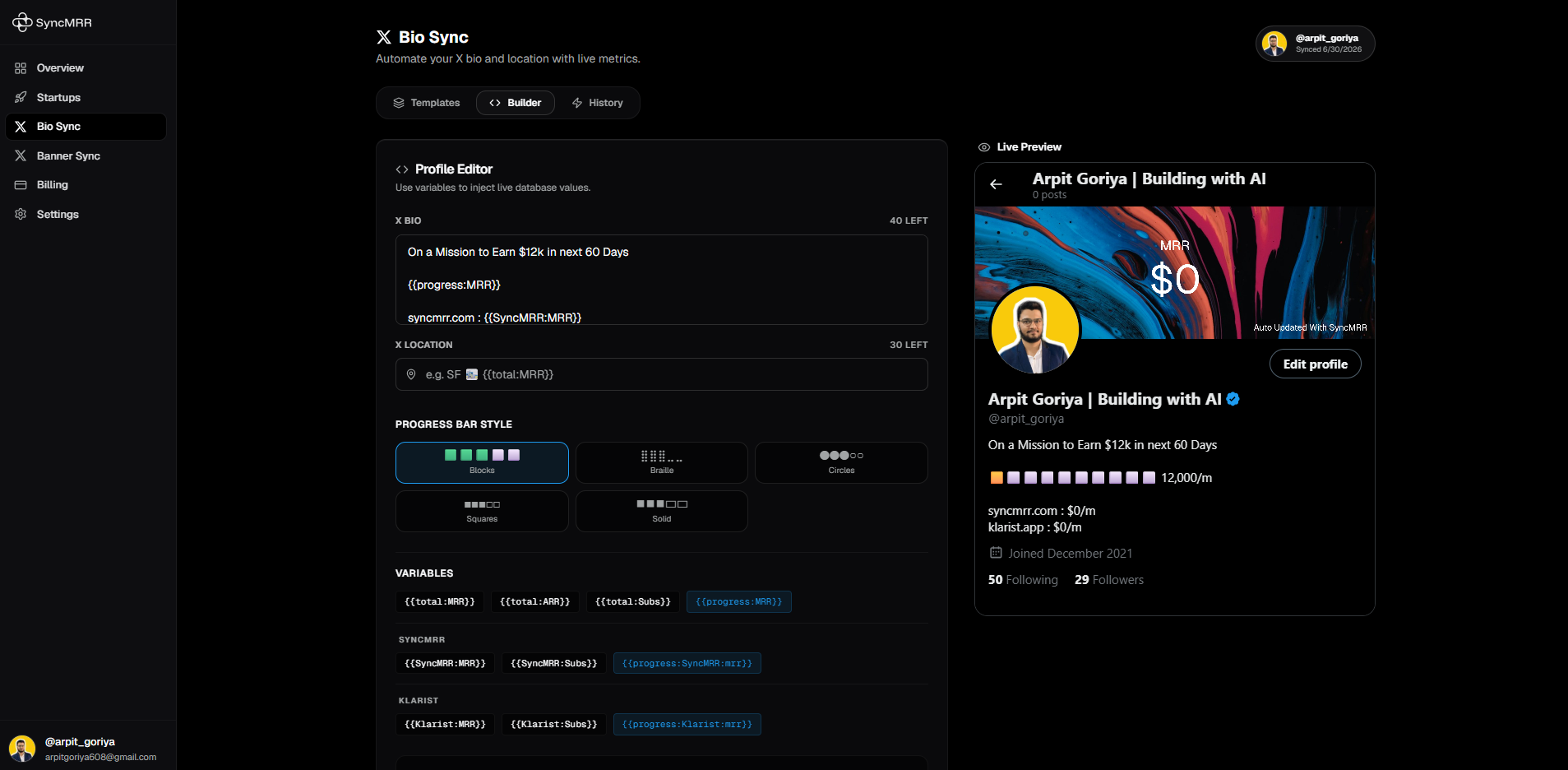The width and height of the screenshot is (1568, 770).
Task: Select the Solid progress bar style
Action: pyautogui.click(x=662, y=511)
